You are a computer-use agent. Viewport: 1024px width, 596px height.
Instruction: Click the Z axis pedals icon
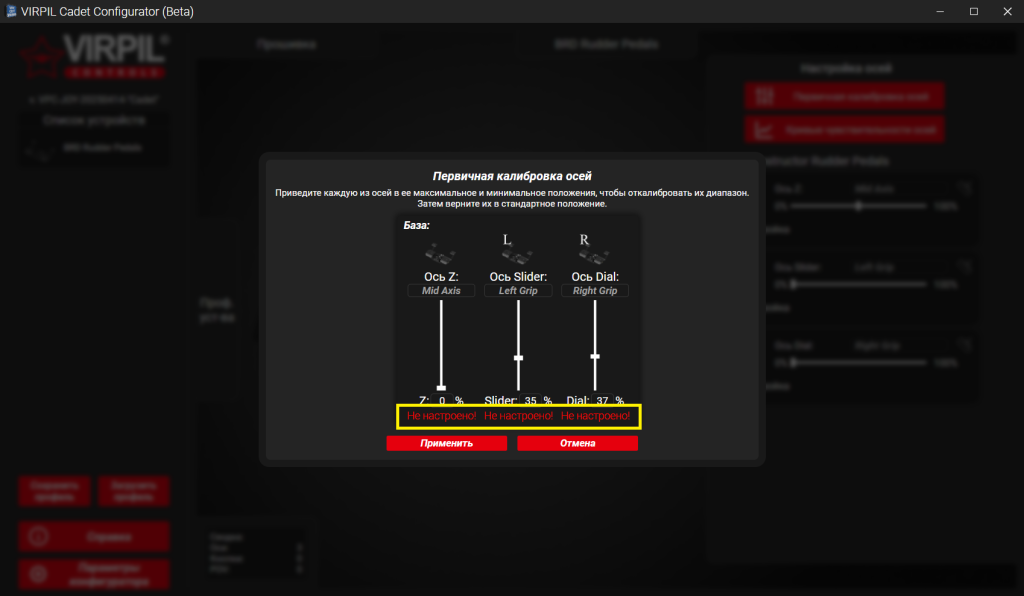pyautogui.click(x=440, y=254)
